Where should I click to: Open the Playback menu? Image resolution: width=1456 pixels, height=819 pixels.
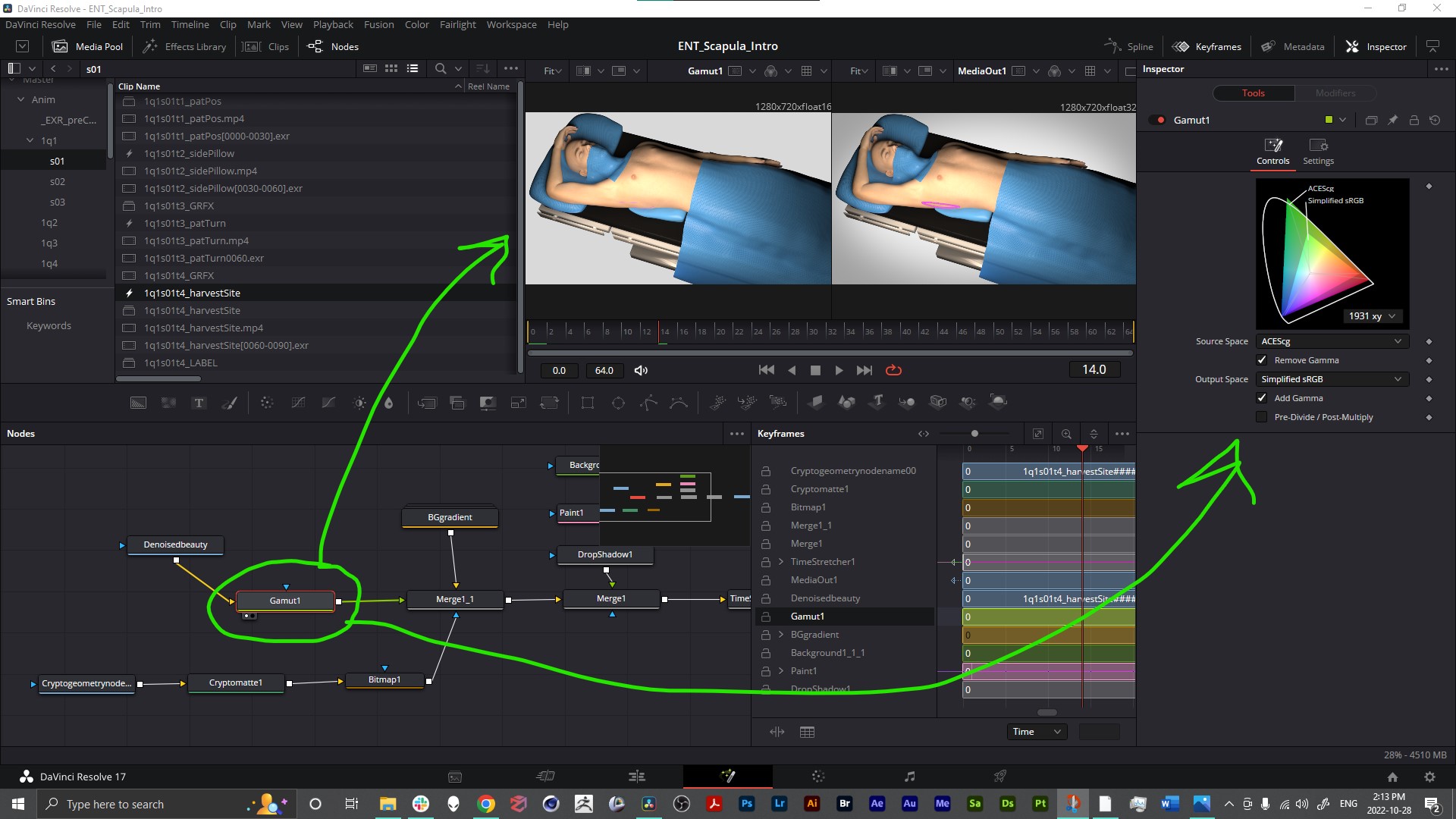(x=333, y=24)
